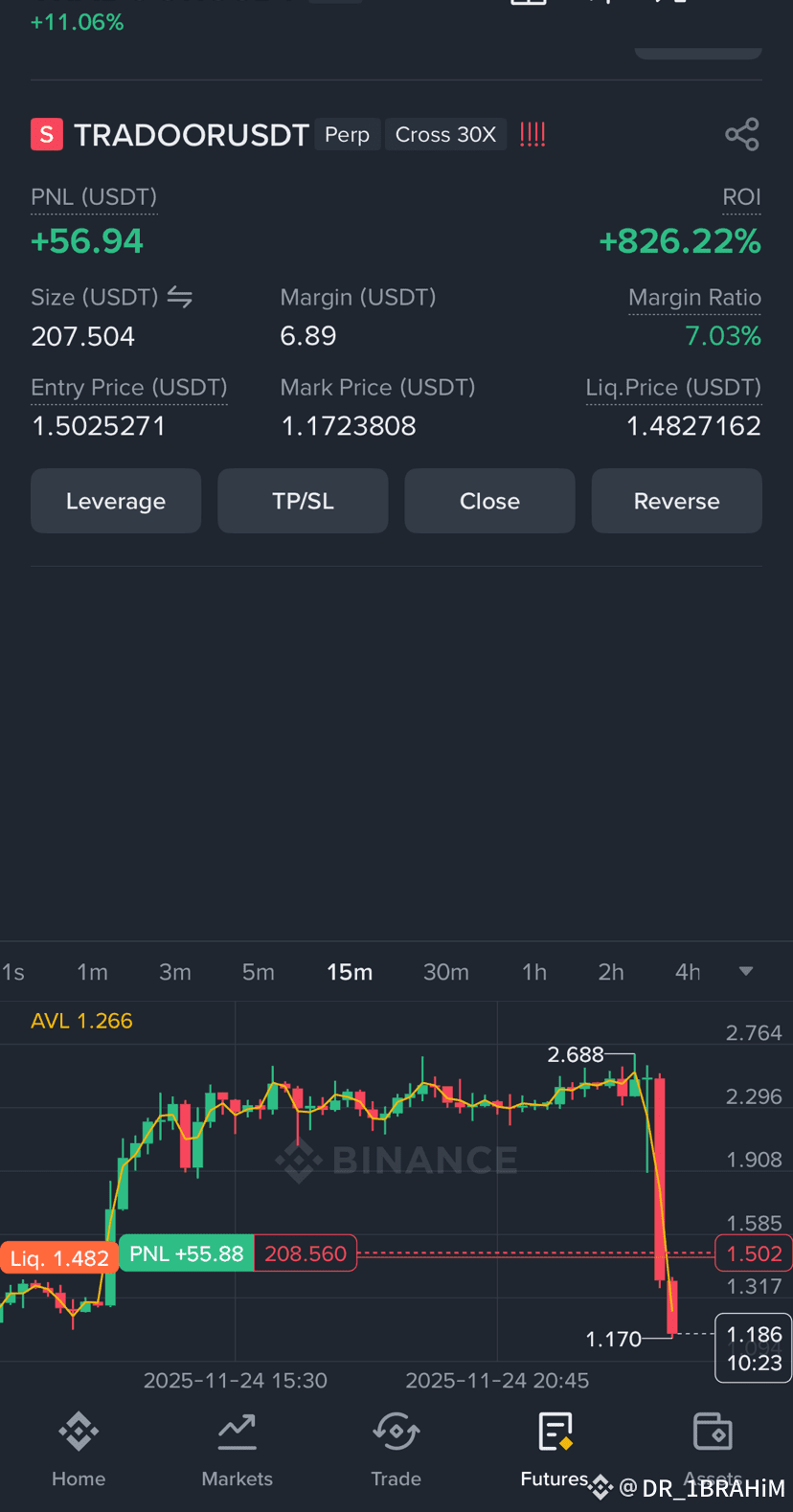Tap the Liq. 1.482 chart marker
793x1512 pixels.
[x=58, y=1258]
